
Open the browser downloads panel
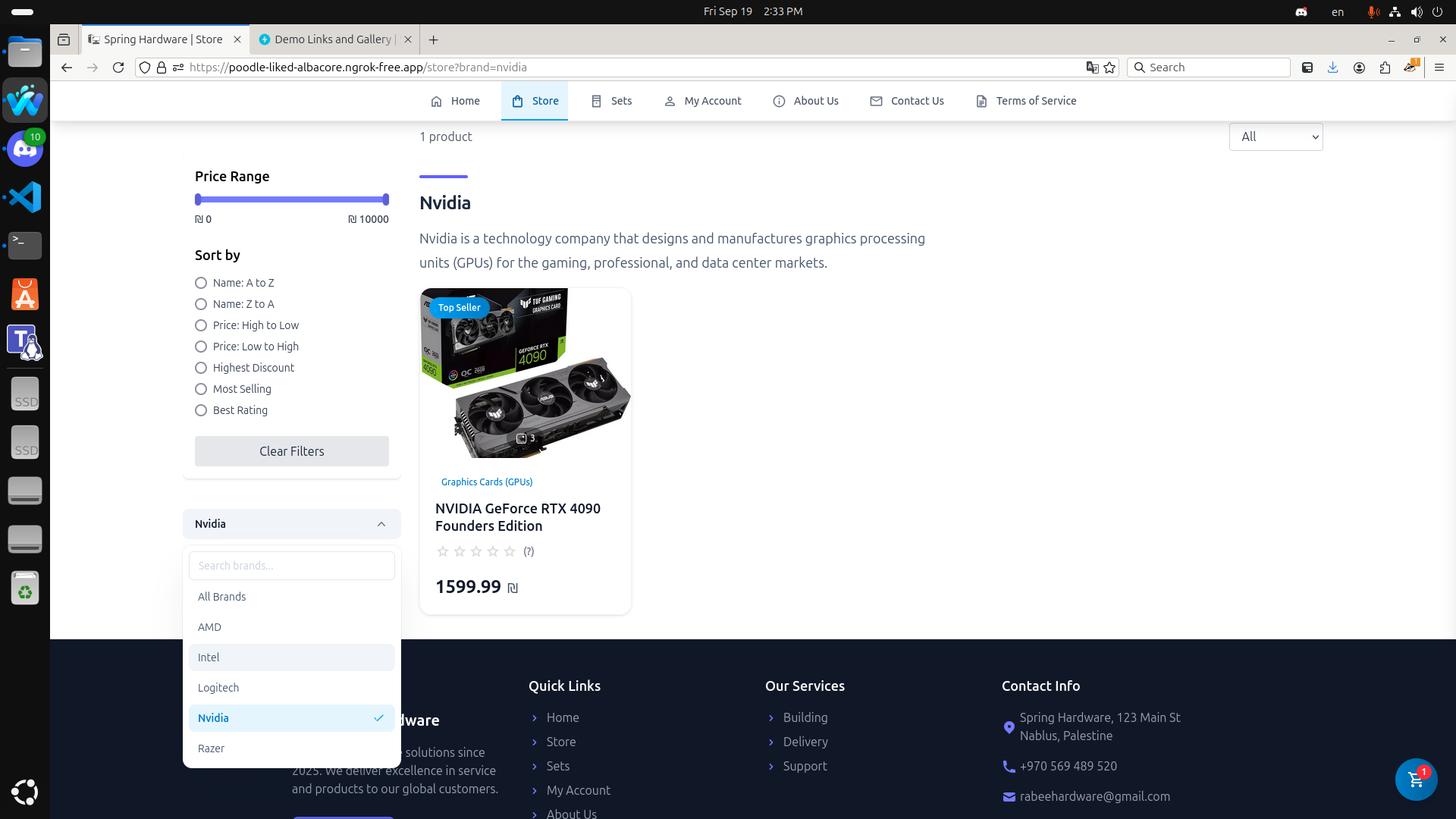click(1333, 67)
